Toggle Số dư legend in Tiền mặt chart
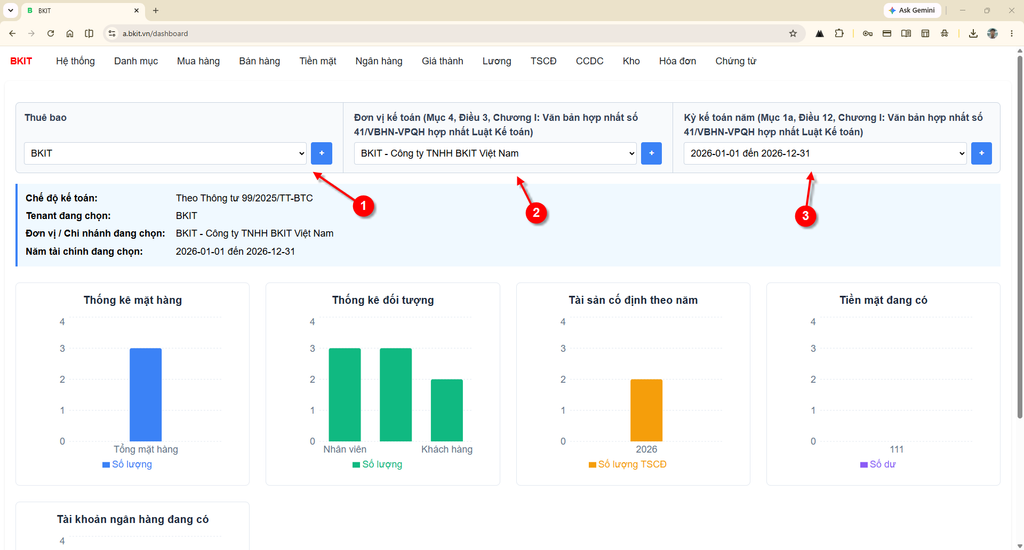 [x=878, y=464]
